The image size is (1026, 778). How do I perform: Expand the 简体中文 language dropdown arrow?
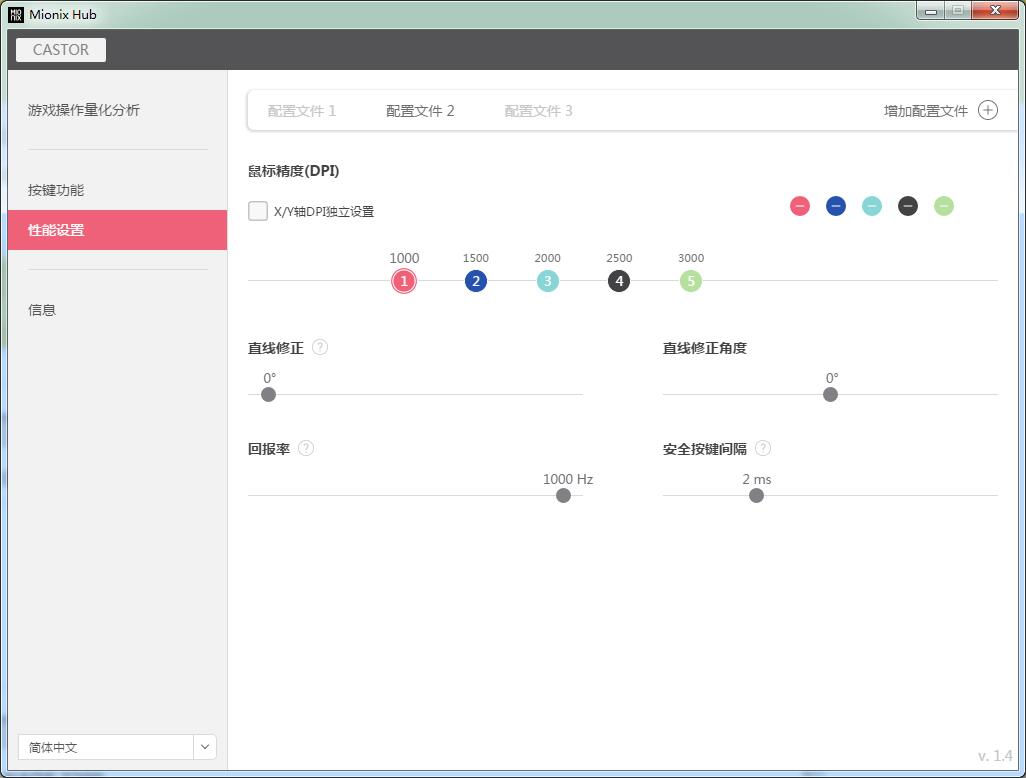coord(205,747)
